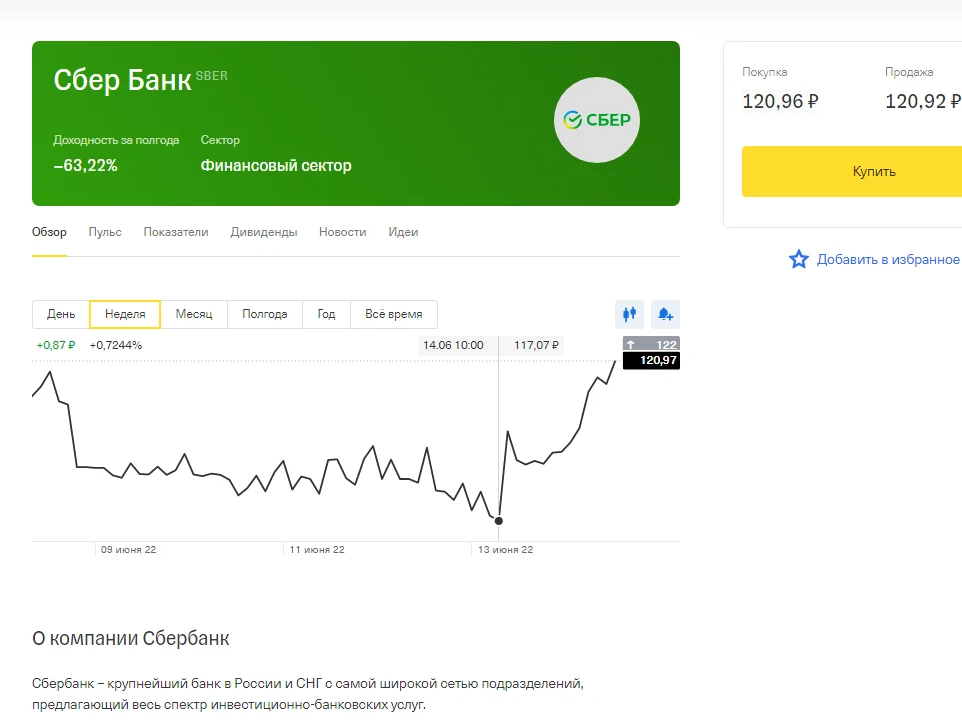
Task: Click the 117,07 ₽ tooltip price
Action: pos(536,345)
